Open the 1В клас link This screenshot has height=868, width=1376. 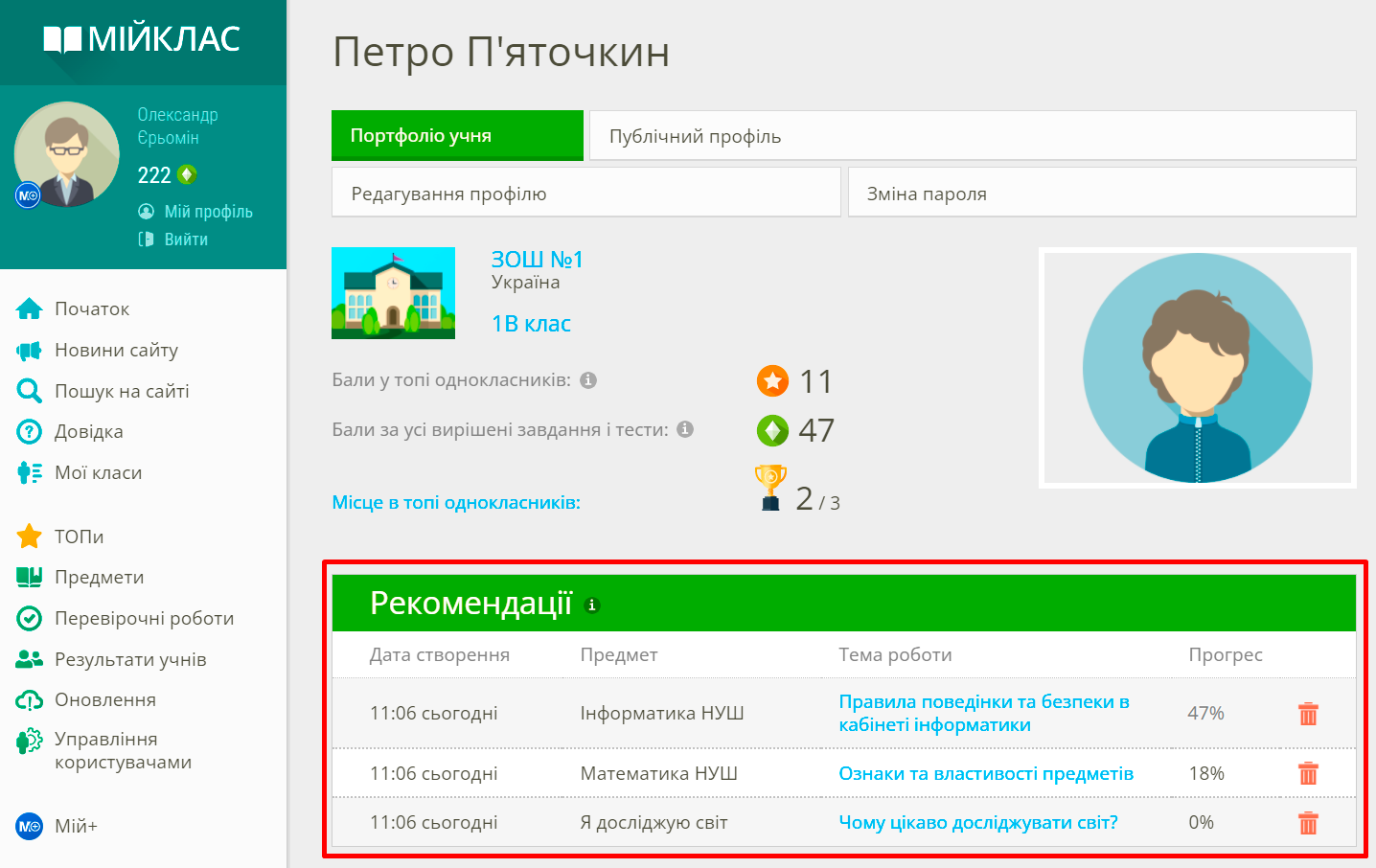point(531,324)
